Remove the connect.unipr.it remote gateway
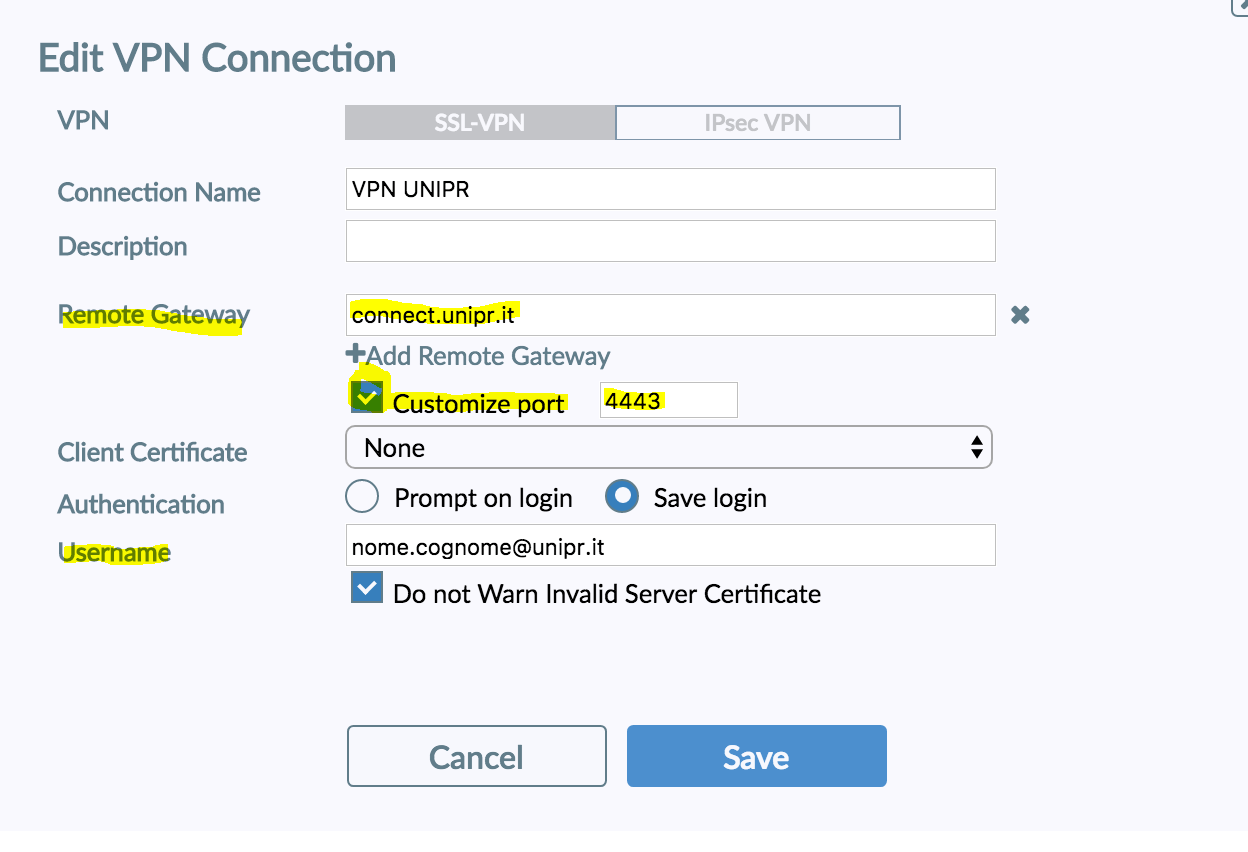Image resolution: width=1248 pixels, height=852 pixels. (x=1020, y=315)
